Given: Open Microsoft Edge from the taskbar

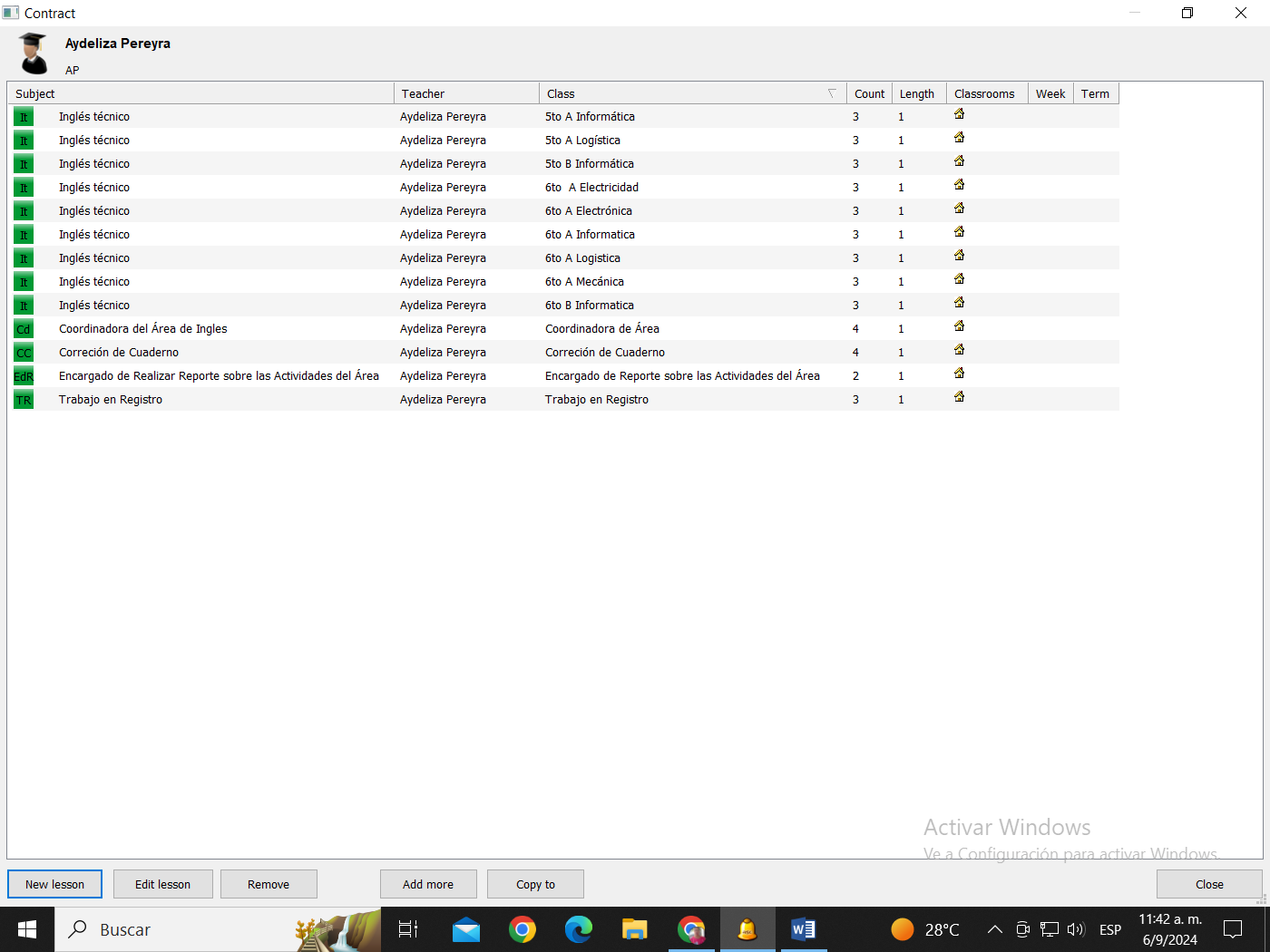Looking at the screenshot, I should (x=579, y=929).
